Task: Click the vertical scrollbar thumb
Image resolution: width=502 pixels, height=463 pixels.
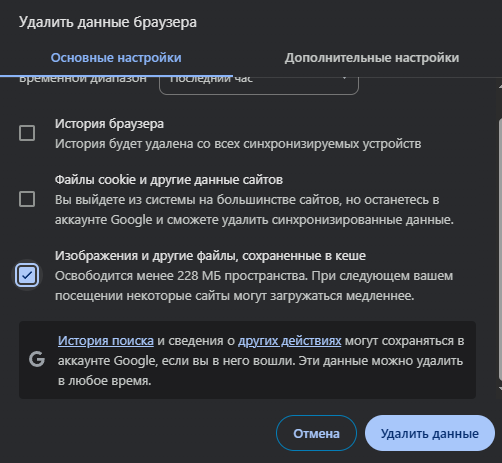Action: click(x=500, y=248)
